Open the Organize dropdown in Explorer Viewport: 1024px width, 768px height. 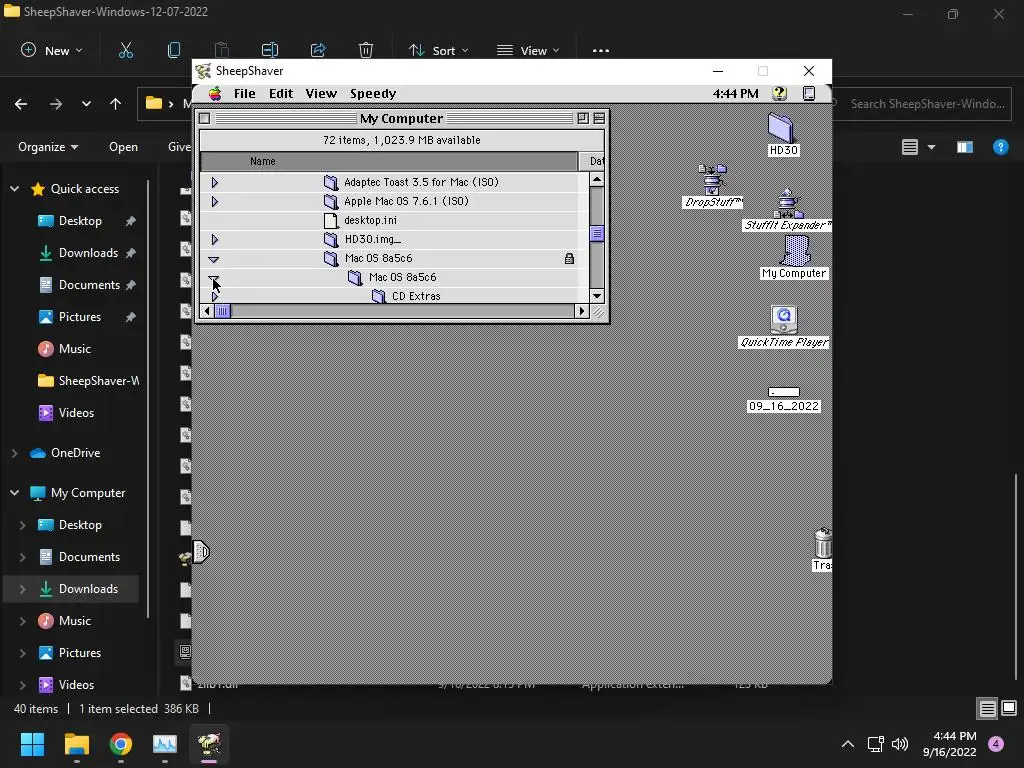(48, 147)
